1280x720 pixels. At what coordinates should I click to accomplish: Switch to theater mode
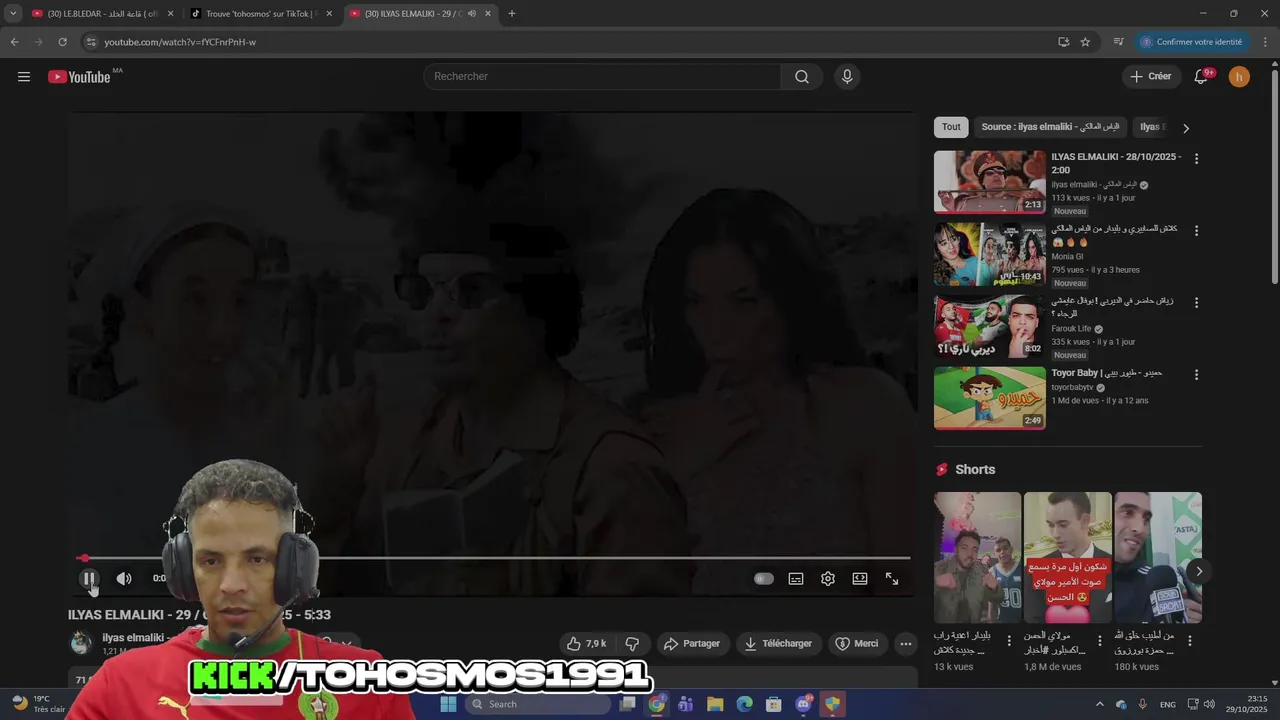tap(860, 578)
